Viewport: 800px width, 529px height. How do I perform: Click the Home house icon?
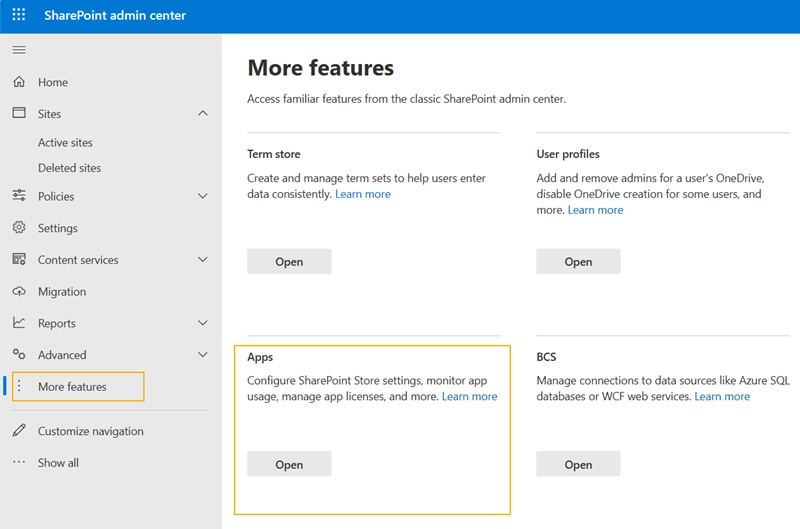coord(19,82)
